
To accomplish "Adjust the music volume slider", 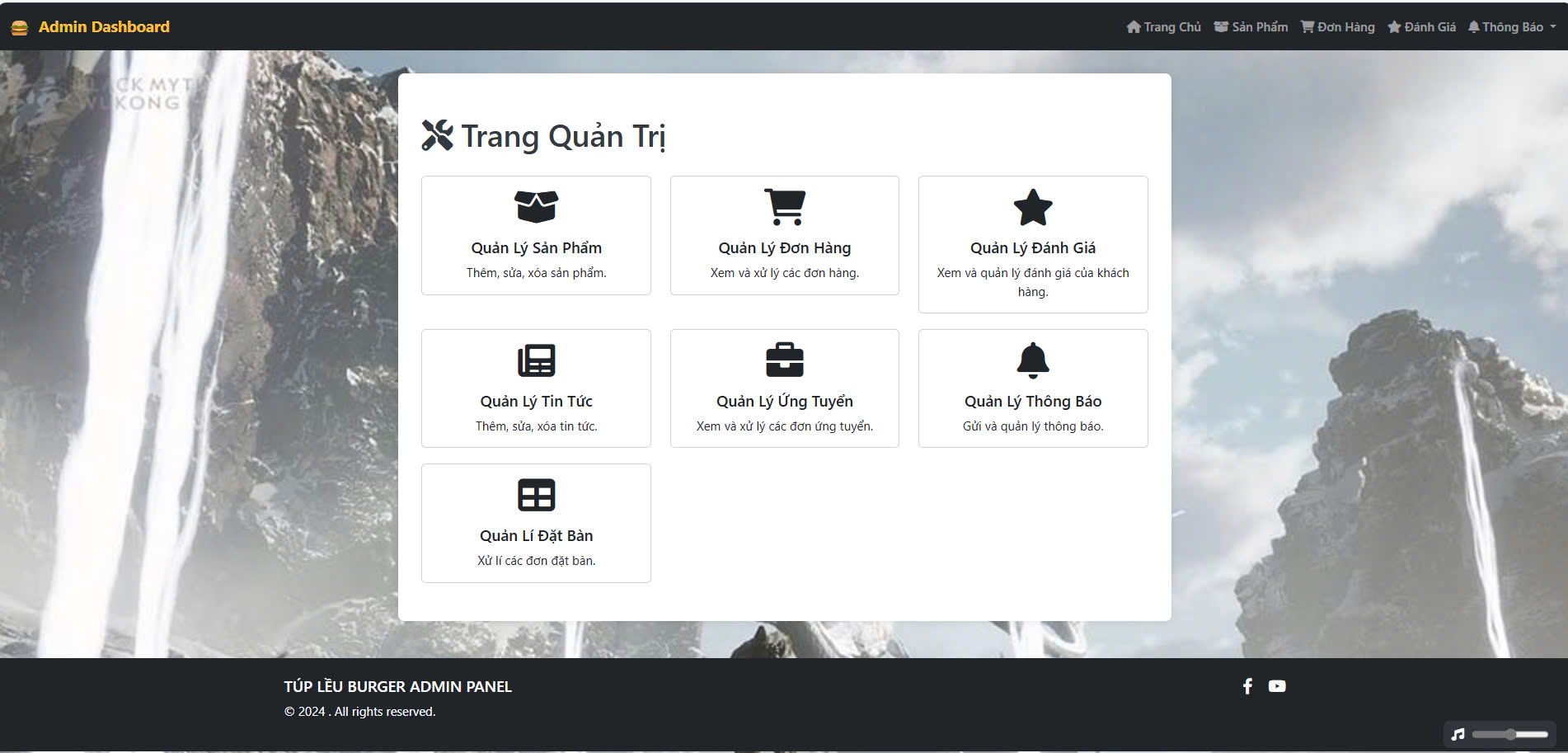I will (1510, 734).
